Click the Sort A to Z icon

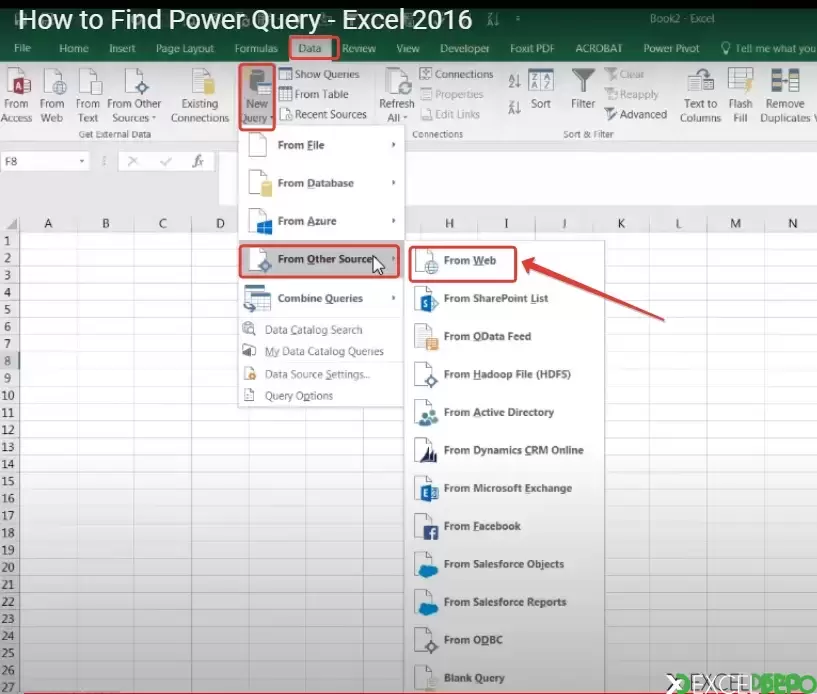pyautogui.click(x=514, y=80)
